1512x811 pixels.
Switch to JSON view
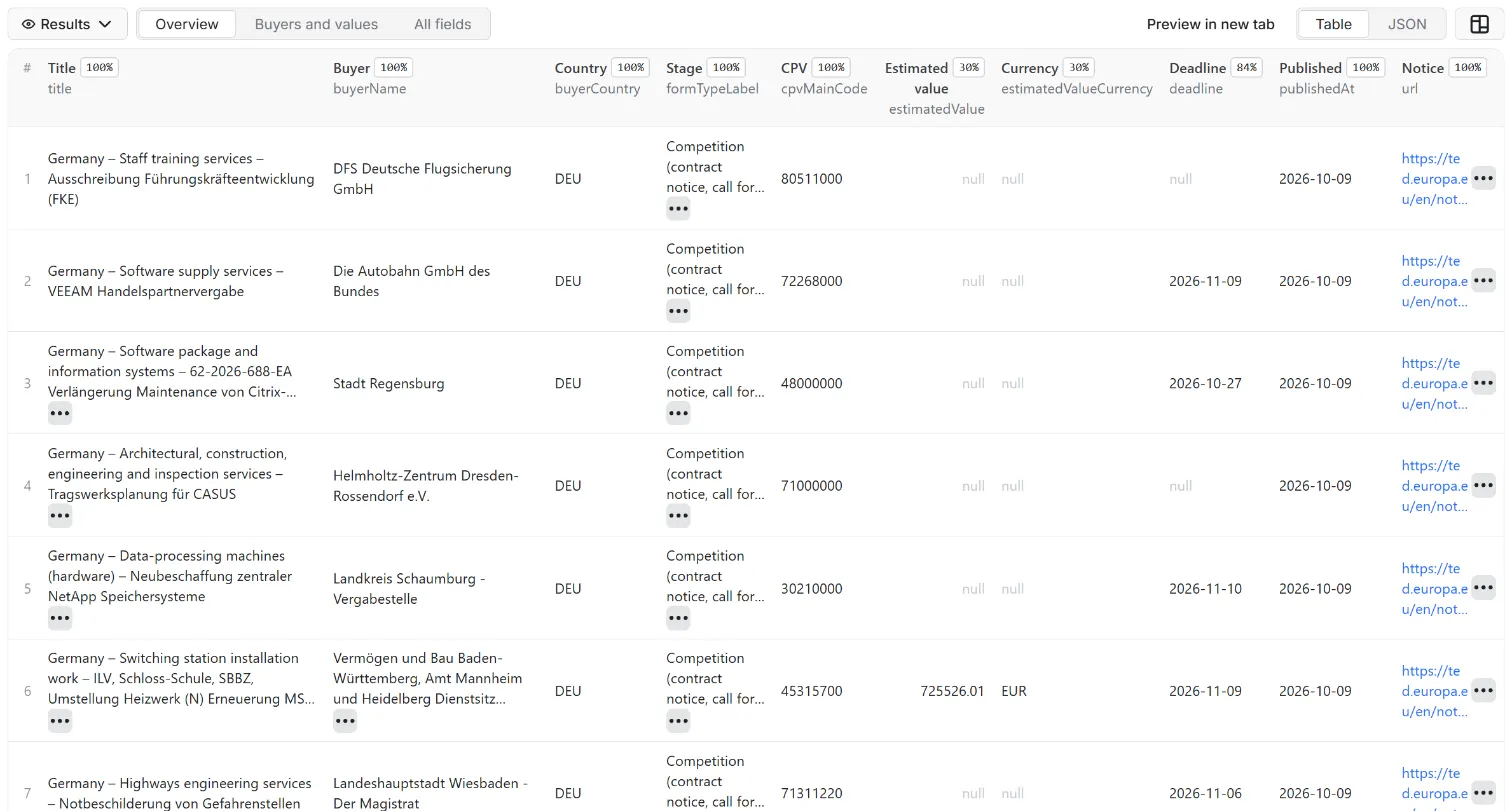1407,24
